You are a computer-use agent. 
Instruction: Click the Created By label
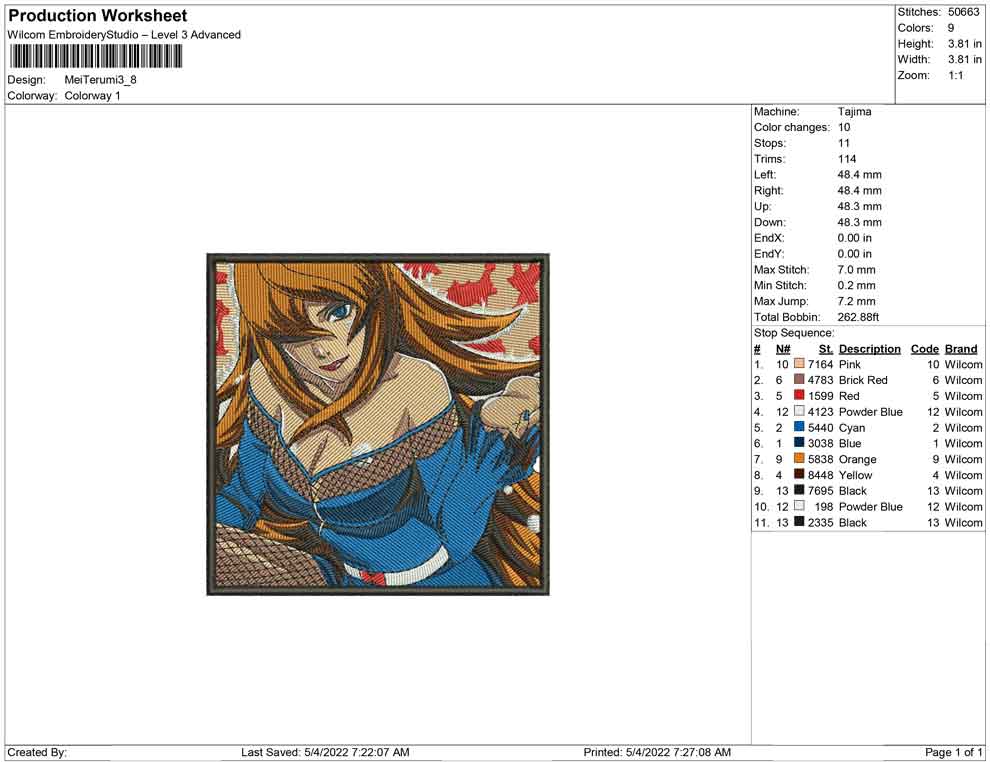(37, 752)
